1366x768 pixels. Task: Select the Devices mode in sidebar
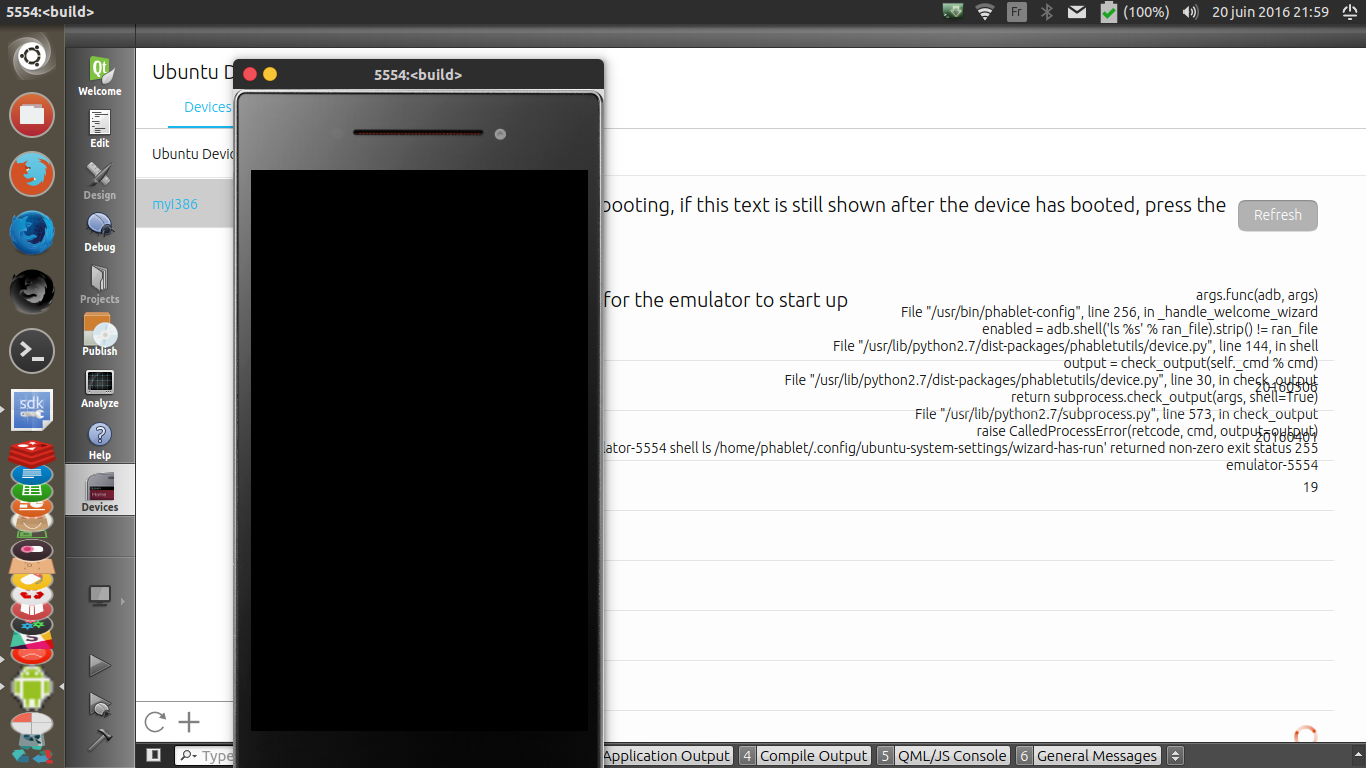[x=100, y=491]
